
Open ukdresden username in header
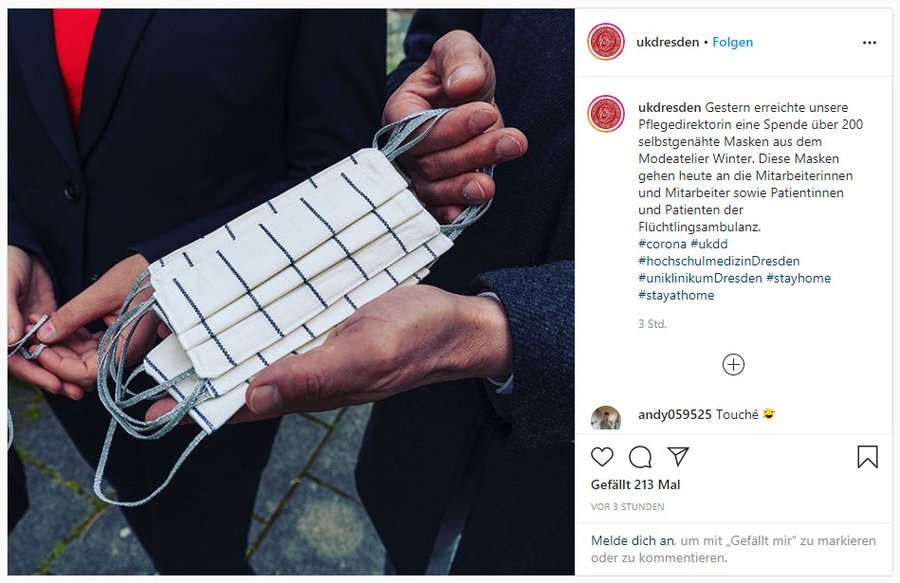click(x=668, y=42)
